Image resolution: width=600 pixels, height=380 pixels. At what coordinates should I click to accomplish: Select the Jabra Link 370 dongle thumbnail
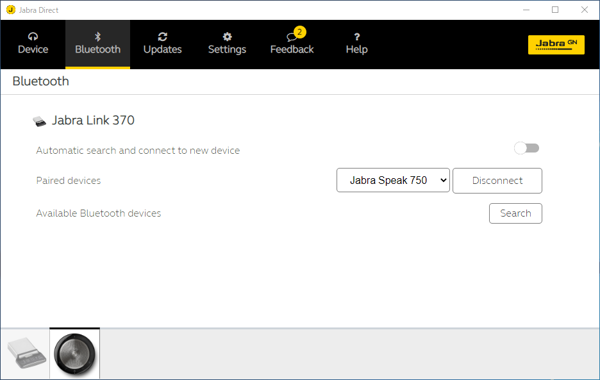pos(26,353)
